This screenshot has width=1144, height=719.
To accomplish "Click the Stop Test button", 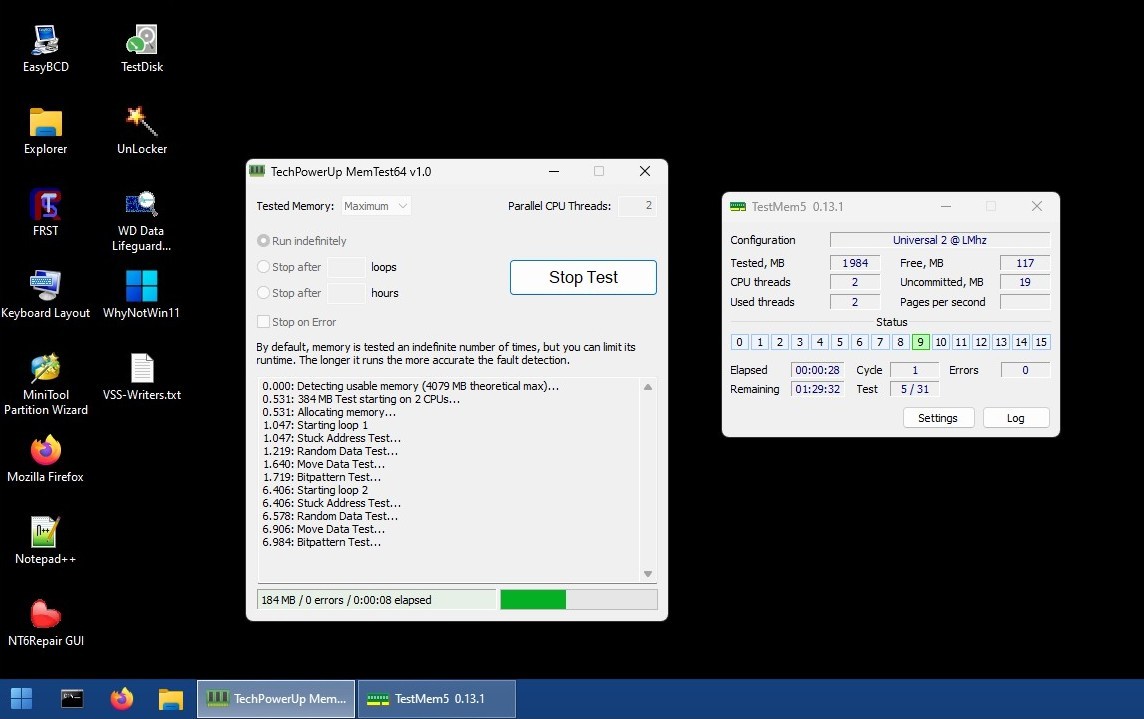I will pyautogui.click(x=583, y=278).
